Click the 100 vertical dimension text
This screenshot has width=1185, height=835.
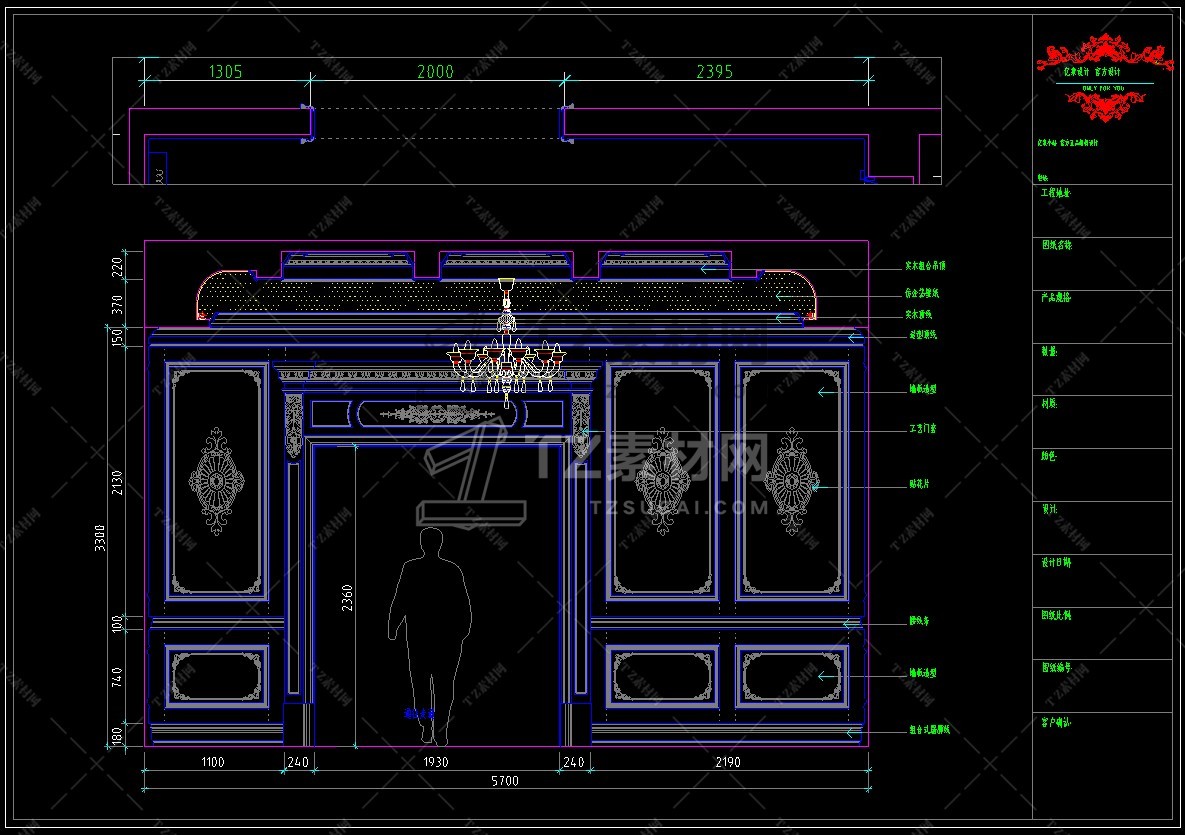117,624
